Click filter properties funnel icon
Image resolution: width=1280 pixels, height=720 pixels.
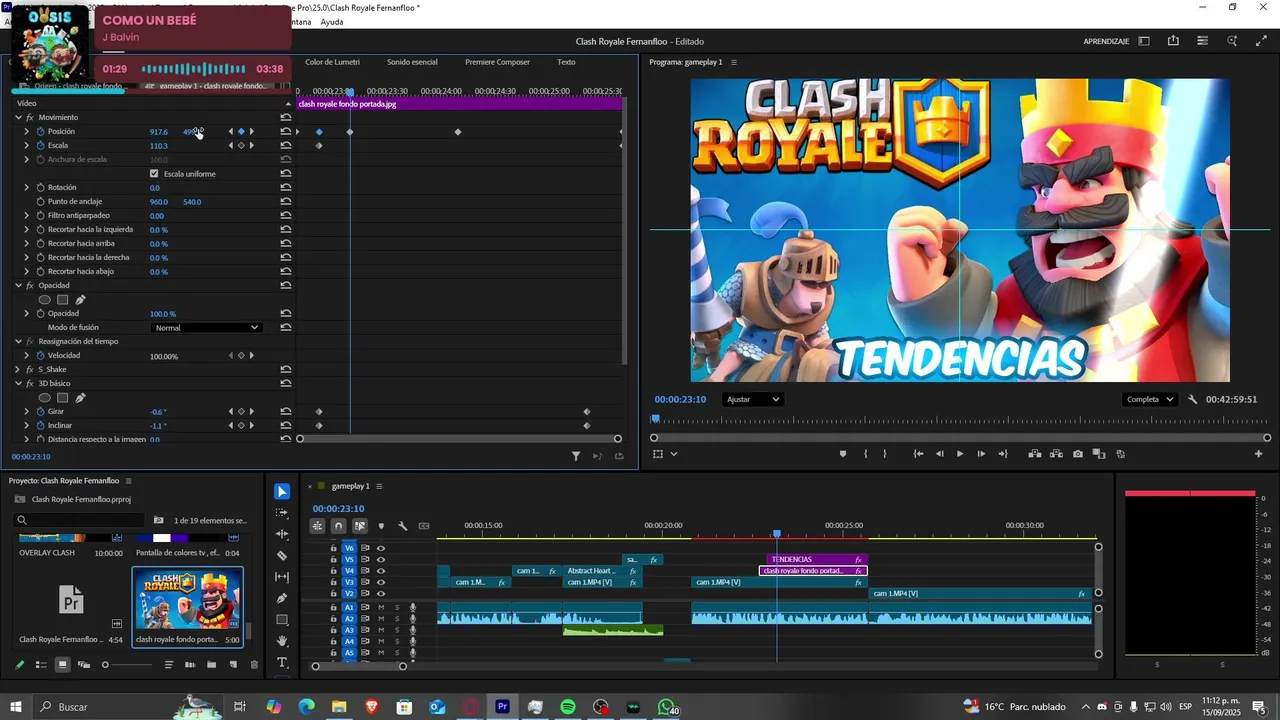tap(576, 456)
